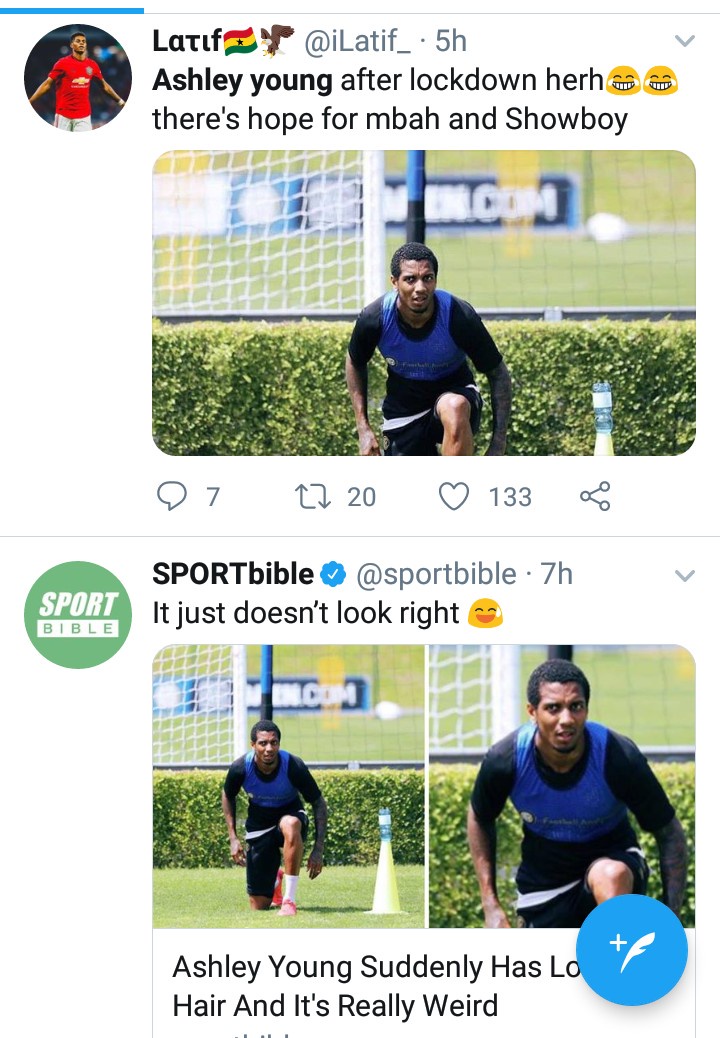Open the @sportbible handle
The height and width of the screenshot is (1038, 720).
(x=436, y=574)
